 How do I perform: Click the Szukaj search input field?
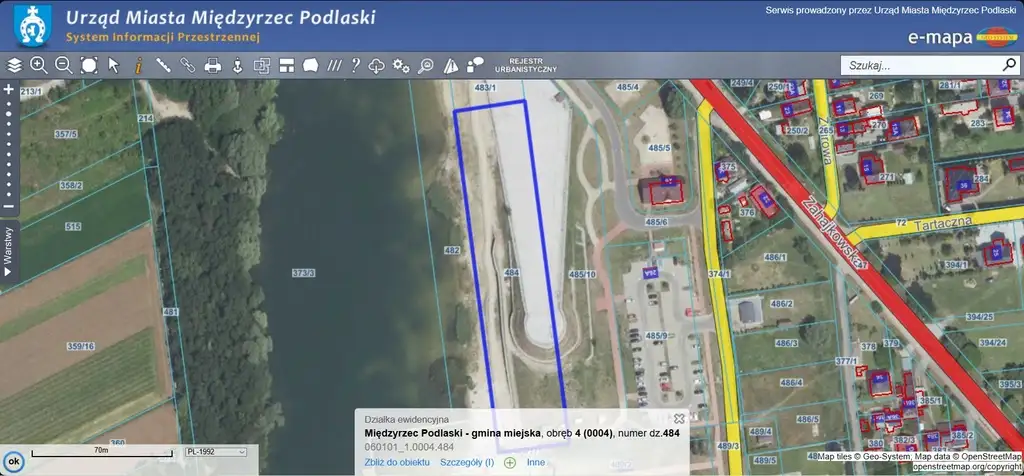click(x=920, y=65)
